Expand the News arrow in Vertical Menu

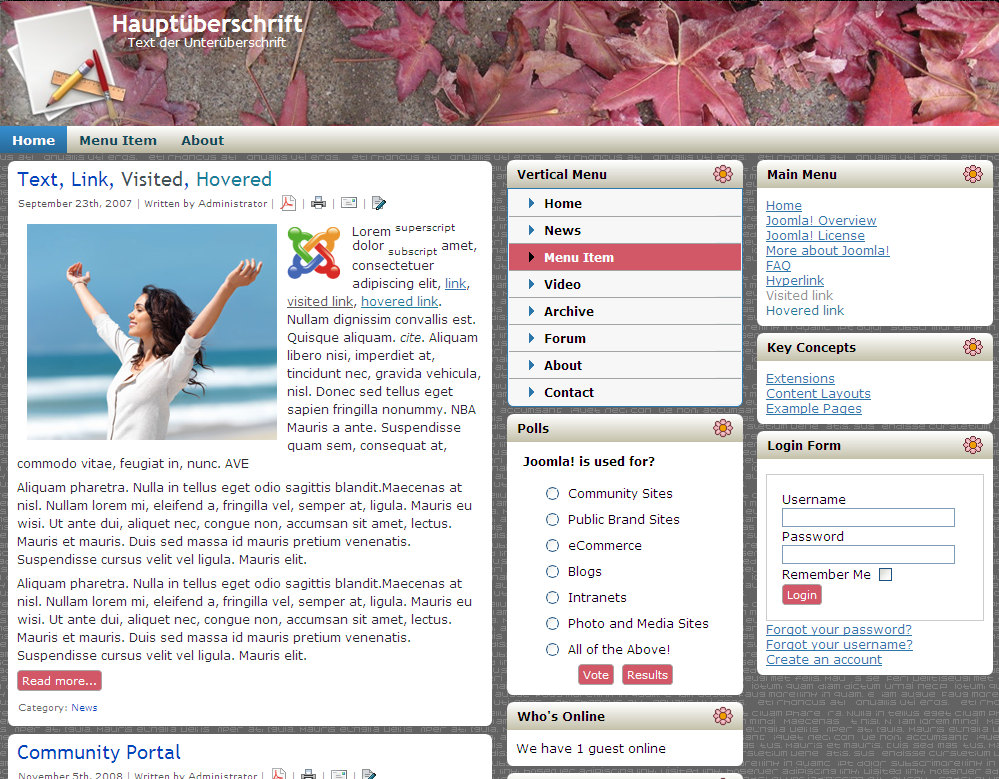coord(531,230)
